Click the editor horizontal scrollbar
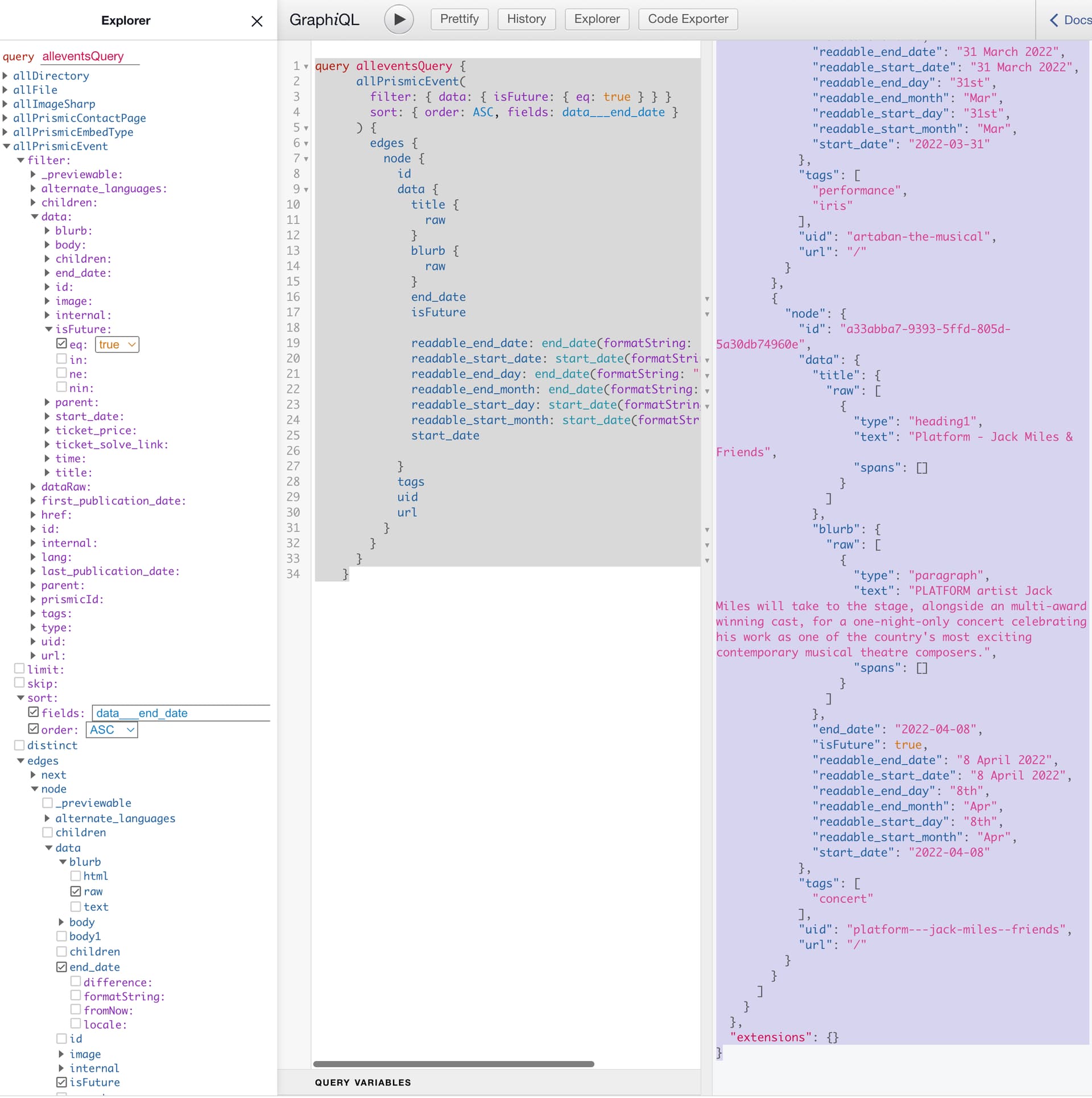The height and width of the screenshot is (1098, 1092). pyautogui.click(x=453, y=1064)
